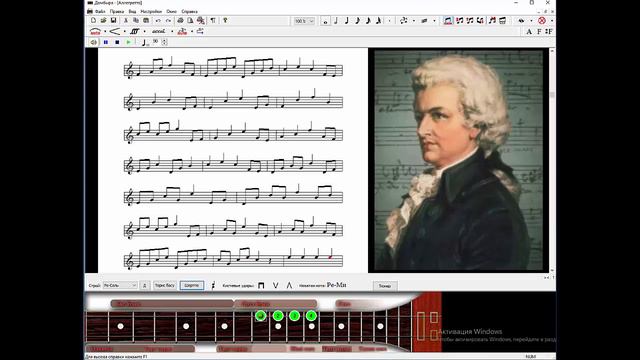Viewport: 640px width, 360px height.
Task: Open the Окно menu
Action: coord(171,11)
